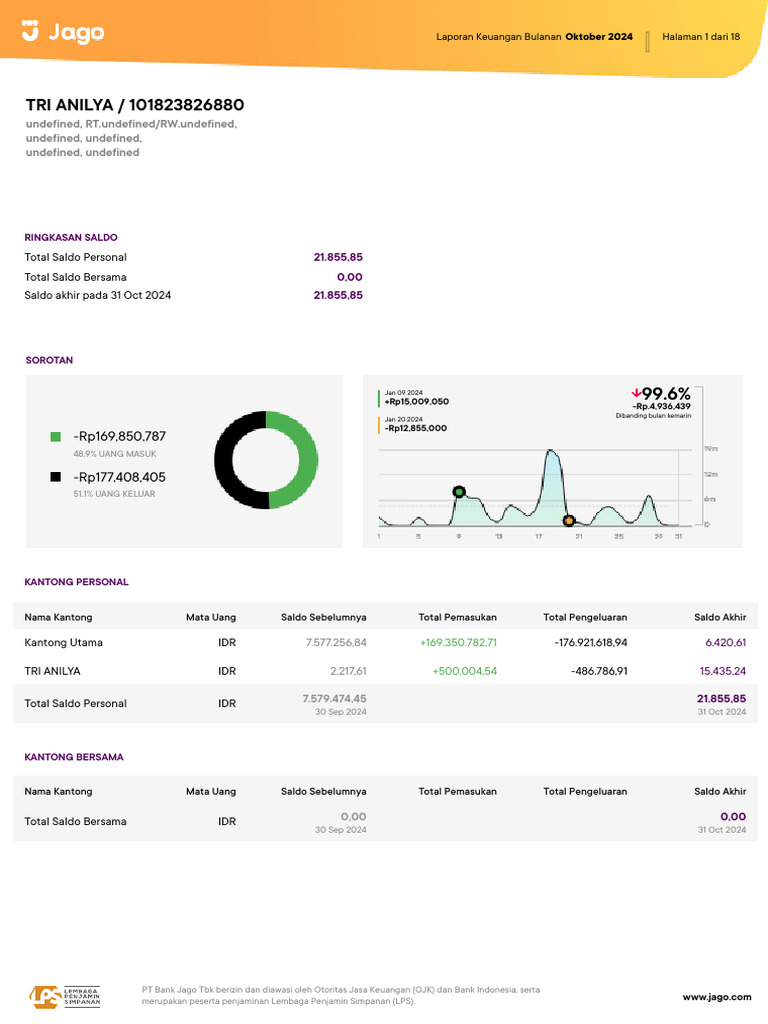Select the orange marker on the balance chart

click(568, 520)
